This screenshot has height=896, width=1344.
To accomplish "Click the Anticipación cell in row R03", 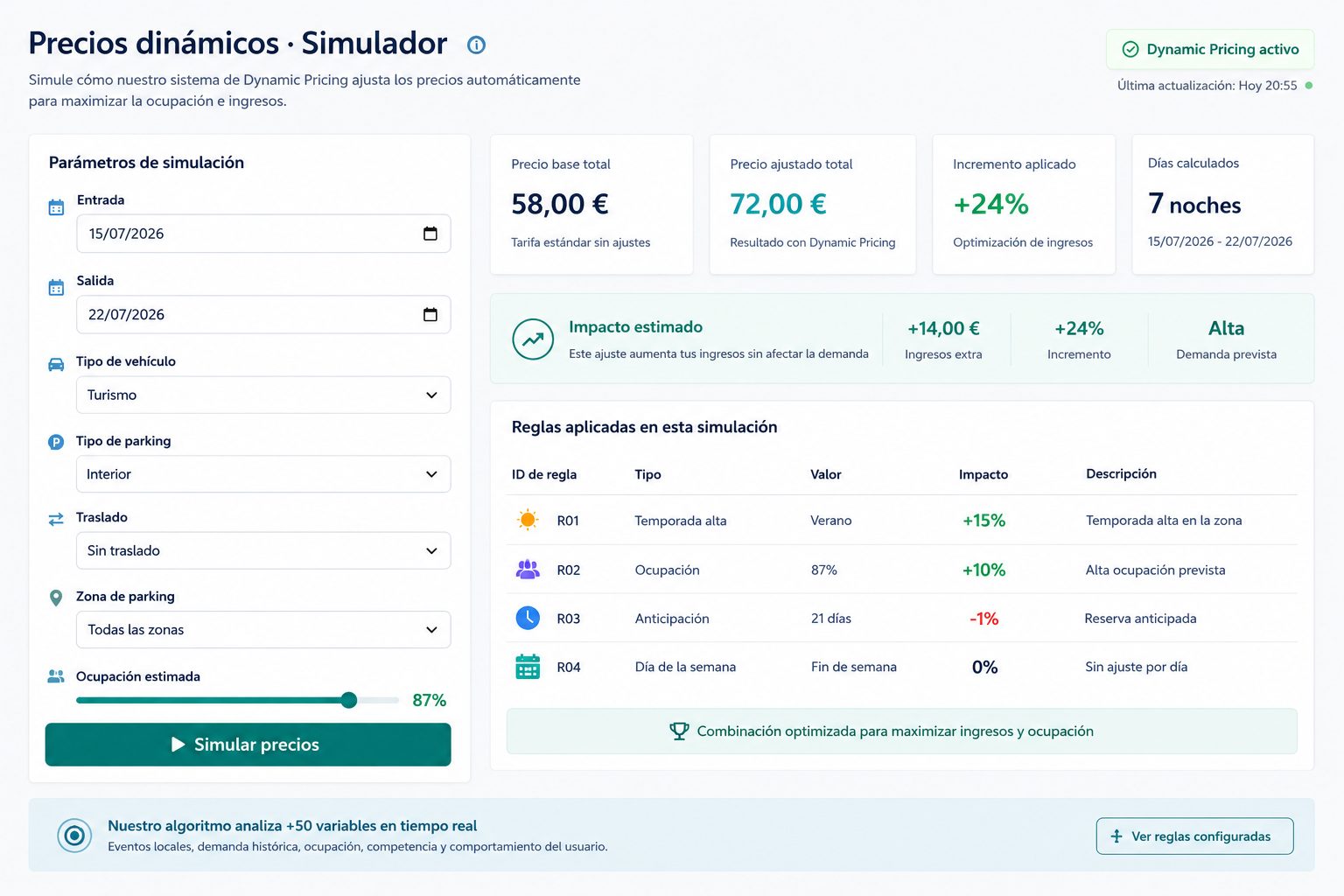I will pyautogui.click(x=672, y=619).
